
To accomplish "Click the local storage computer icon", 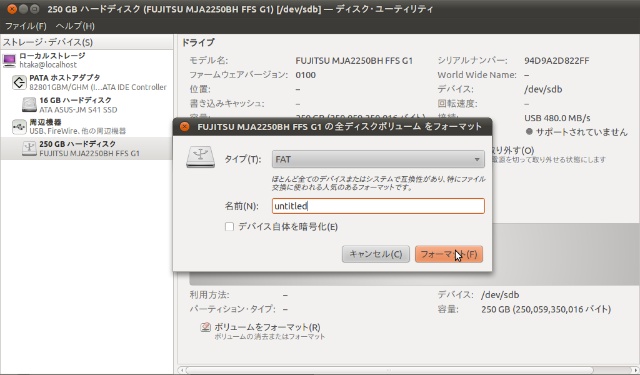I will pyautogui.click(x=9, y=60).
